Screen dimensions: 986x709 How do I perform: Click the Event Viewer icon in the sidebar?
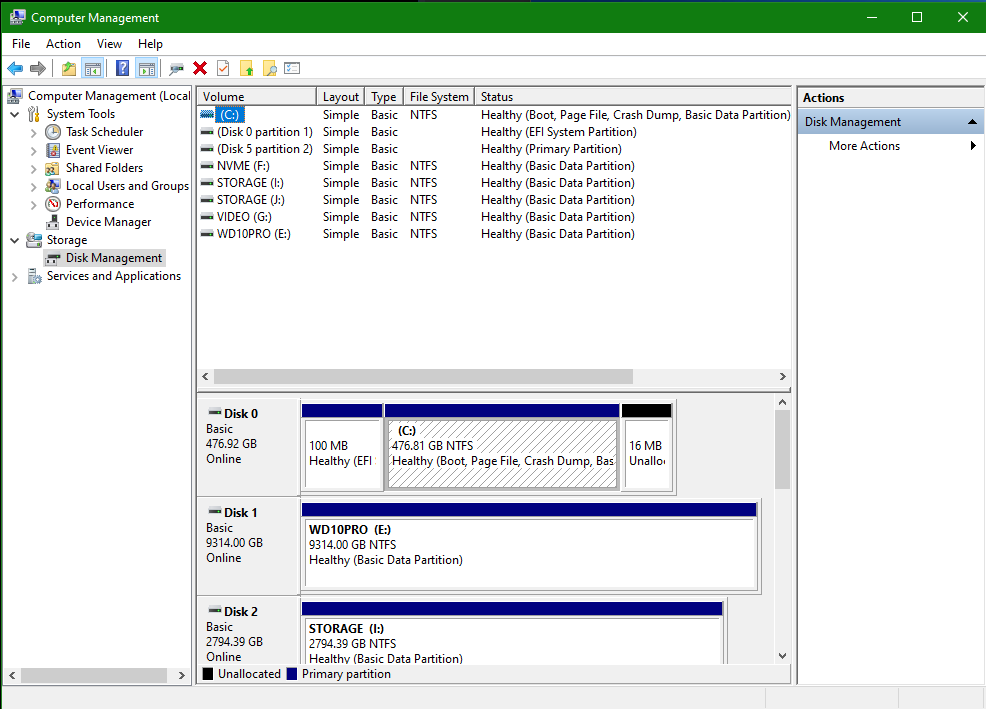click(52, 149)
